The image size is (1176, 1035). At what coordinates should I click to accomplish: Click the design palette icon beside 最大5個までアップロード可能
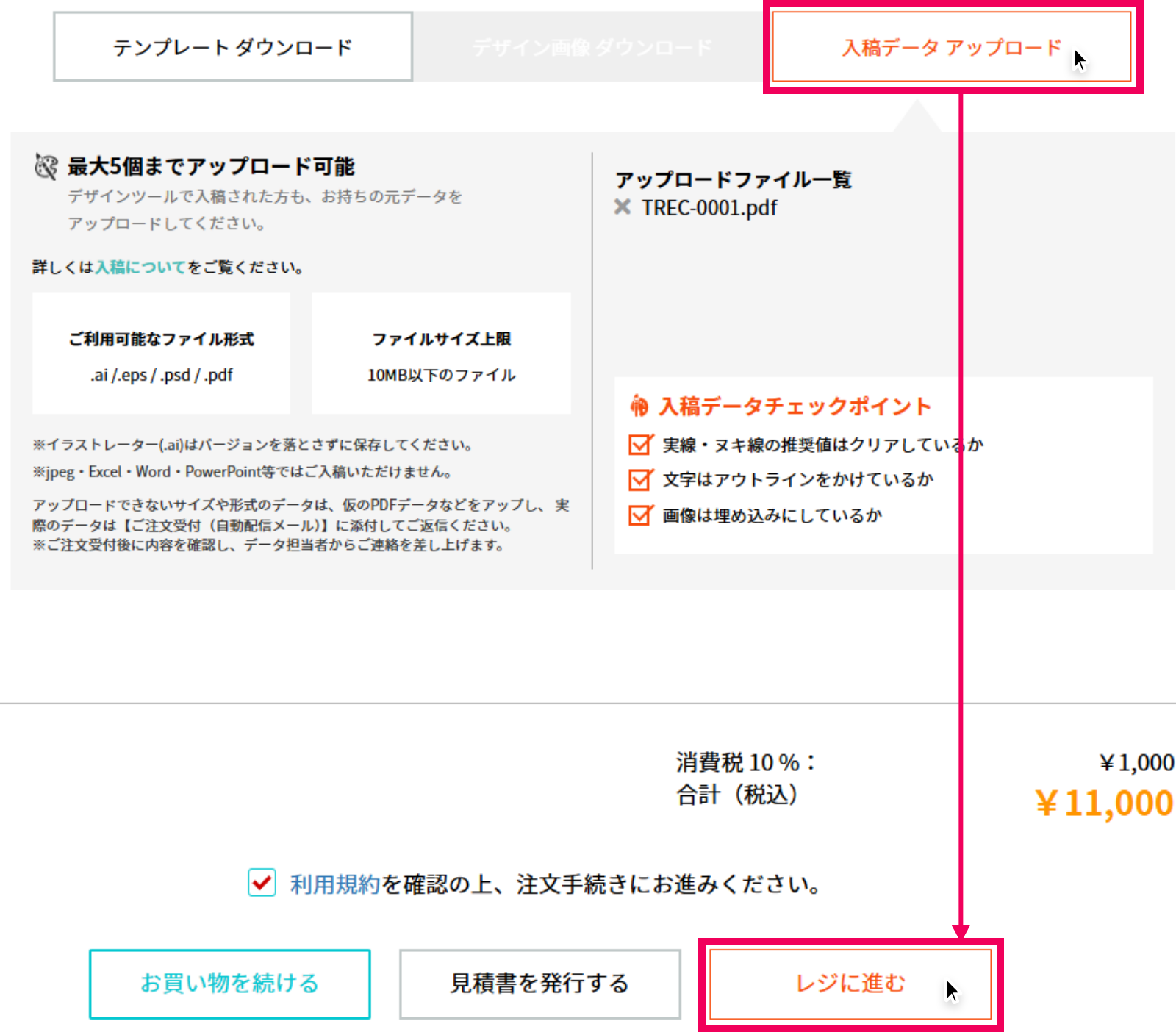46,167
